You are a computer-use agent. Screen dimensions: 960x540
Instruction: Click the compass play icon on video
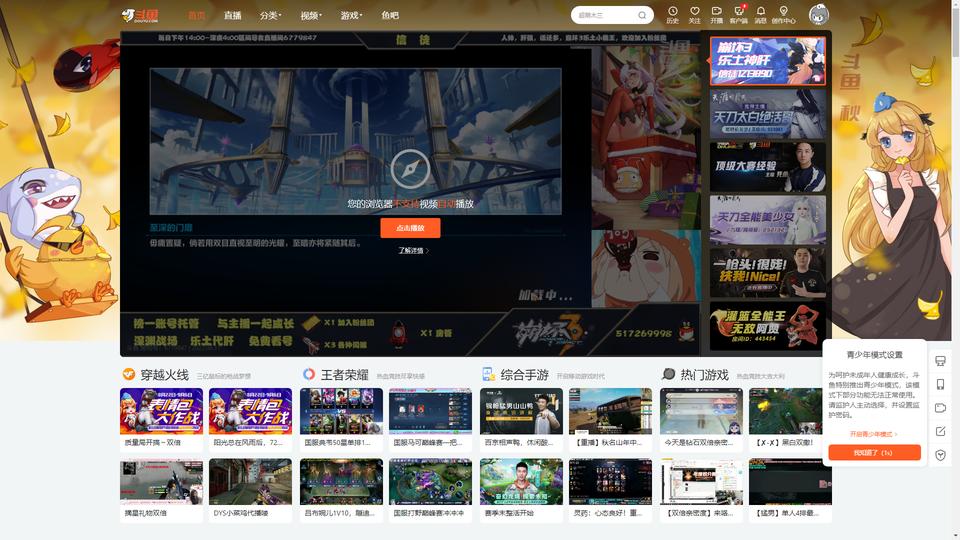tap(410, 169)
